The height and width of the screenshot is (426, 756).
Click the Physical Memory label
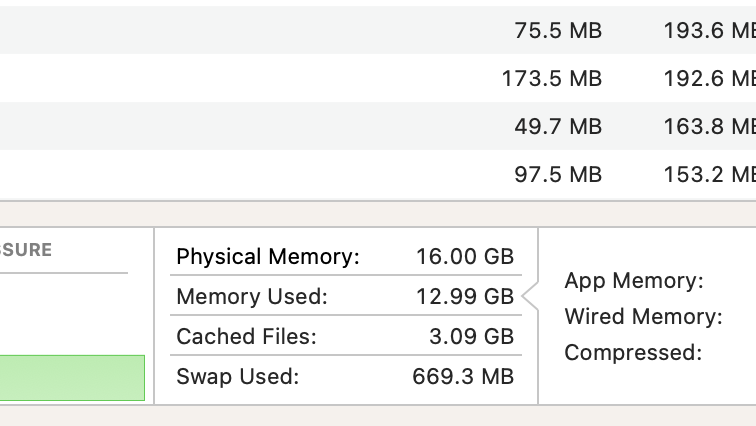tap(267, 257)
